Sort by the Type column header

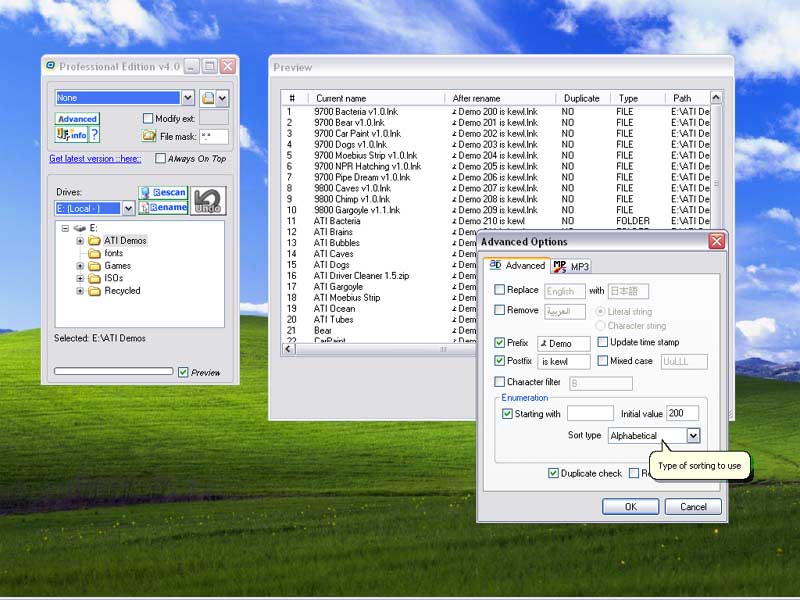point(638,98)
